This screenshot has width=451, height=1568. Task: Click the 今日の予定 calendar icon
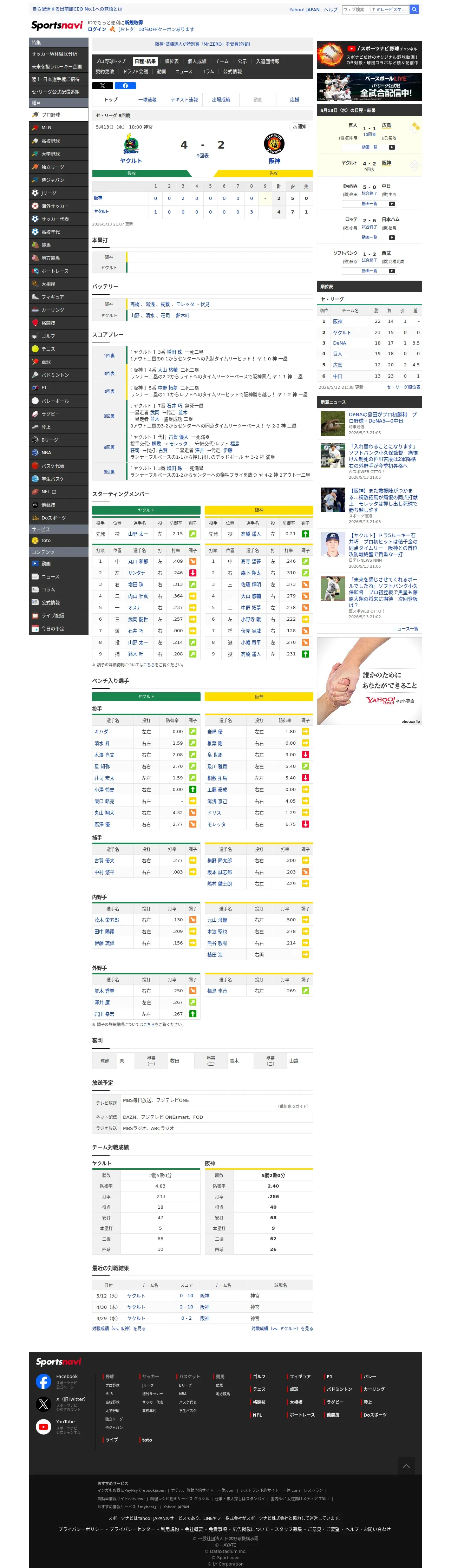(35, 629)
